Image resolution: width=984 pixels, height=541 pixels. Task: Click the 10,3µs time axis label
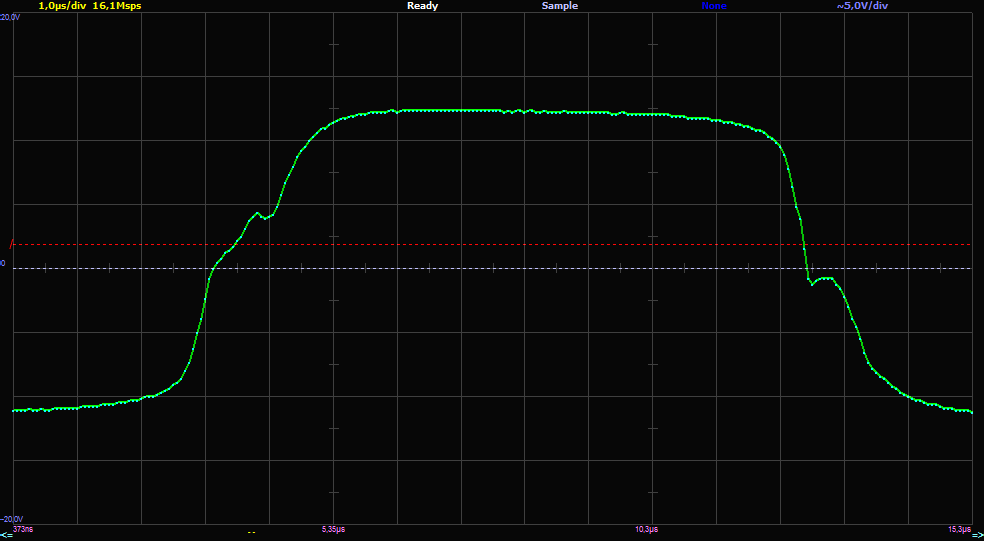click(x=646, y=530)
